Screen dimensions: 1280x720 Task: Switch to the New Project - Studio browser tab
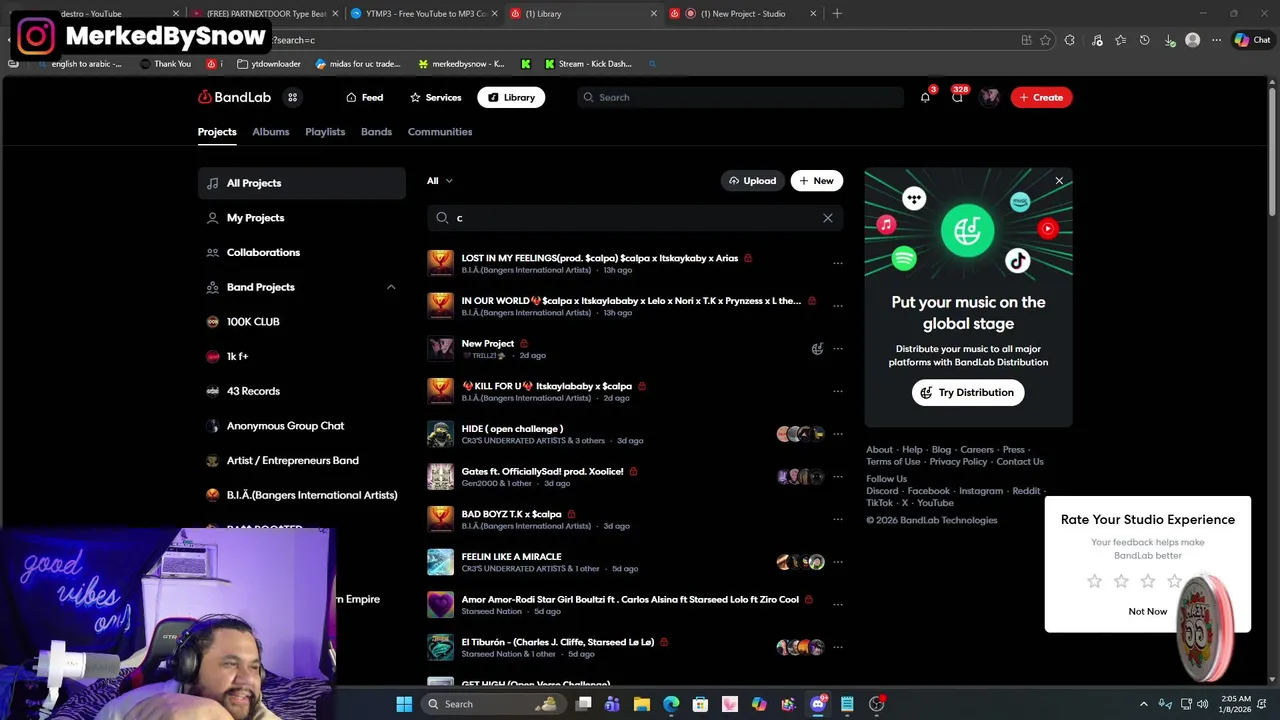[744, 14]
